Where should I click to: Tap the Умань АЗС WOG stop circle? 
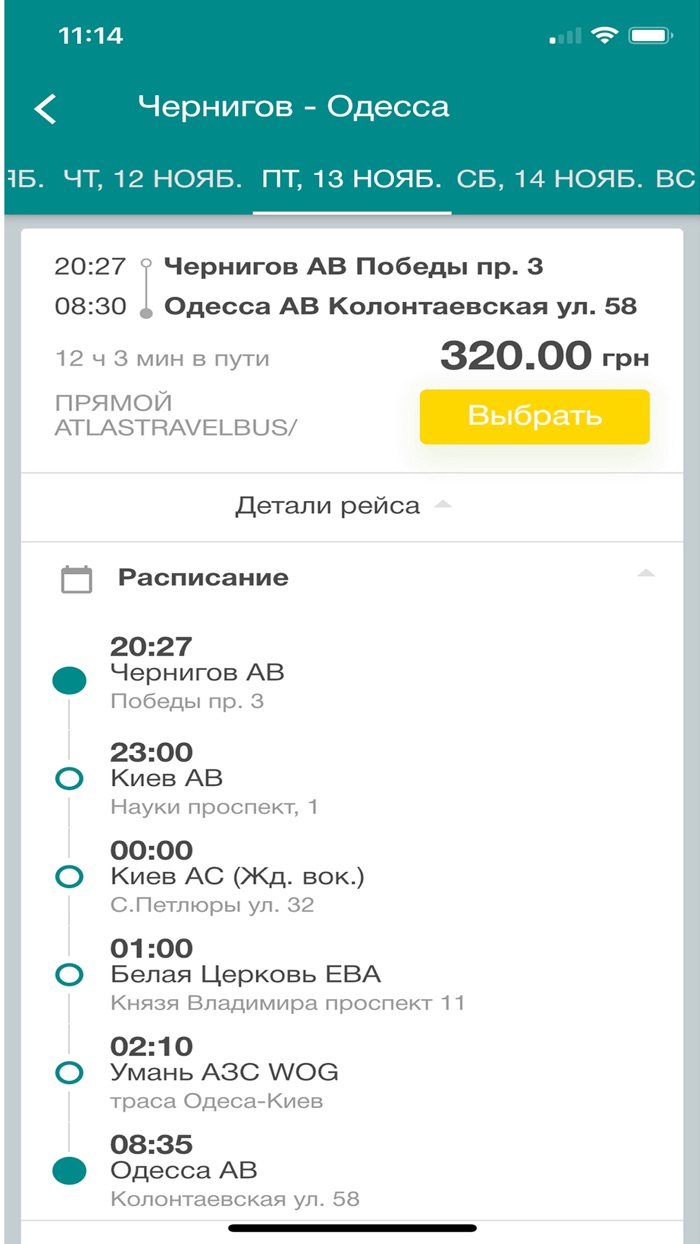pos(69,1071)
